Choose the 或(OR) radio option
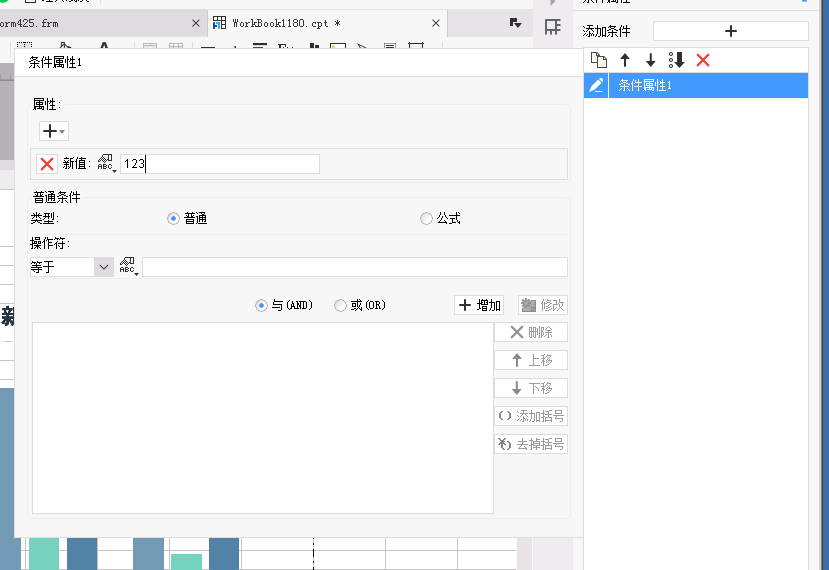Viewport: 829px width, 570px height. [341, 305]
